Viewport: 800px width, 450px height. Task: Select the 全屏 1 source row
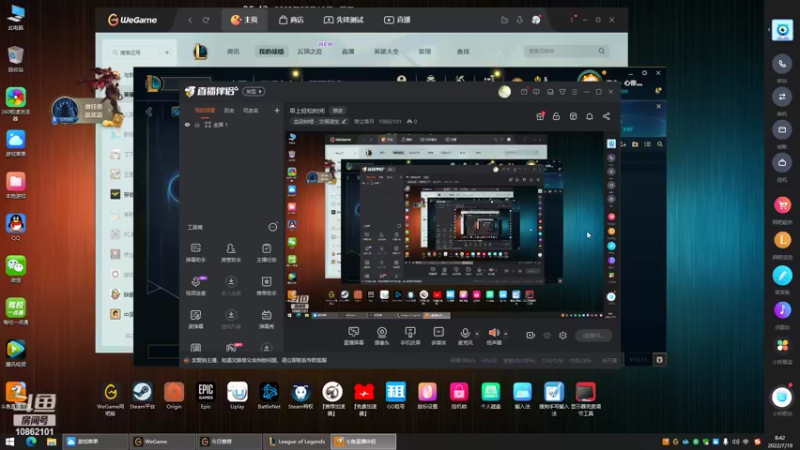[x=232, y=124]
